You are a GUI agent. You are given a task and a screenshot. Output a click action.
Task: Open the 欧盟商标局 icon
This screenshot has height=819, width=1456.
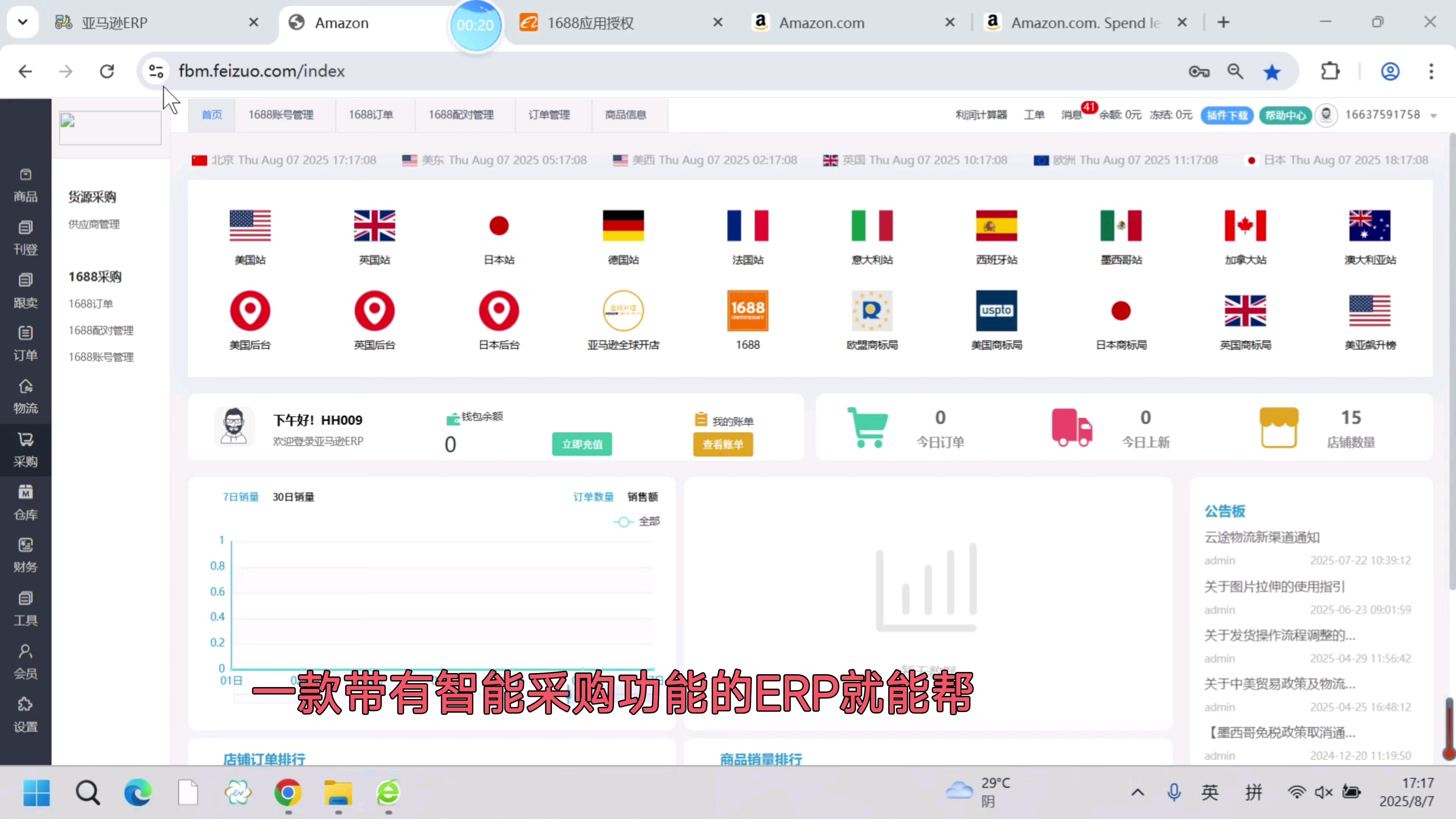(x=872, y=311)
